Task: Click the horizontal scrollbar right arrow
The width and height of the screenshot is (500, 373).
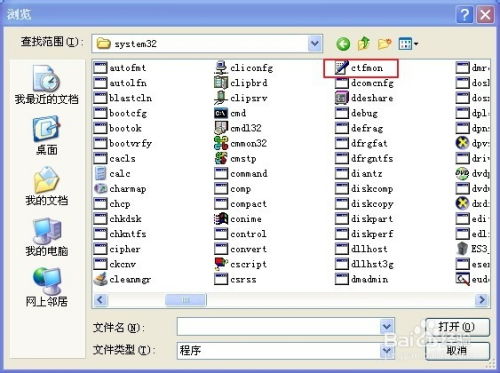Action: [482, 300]
